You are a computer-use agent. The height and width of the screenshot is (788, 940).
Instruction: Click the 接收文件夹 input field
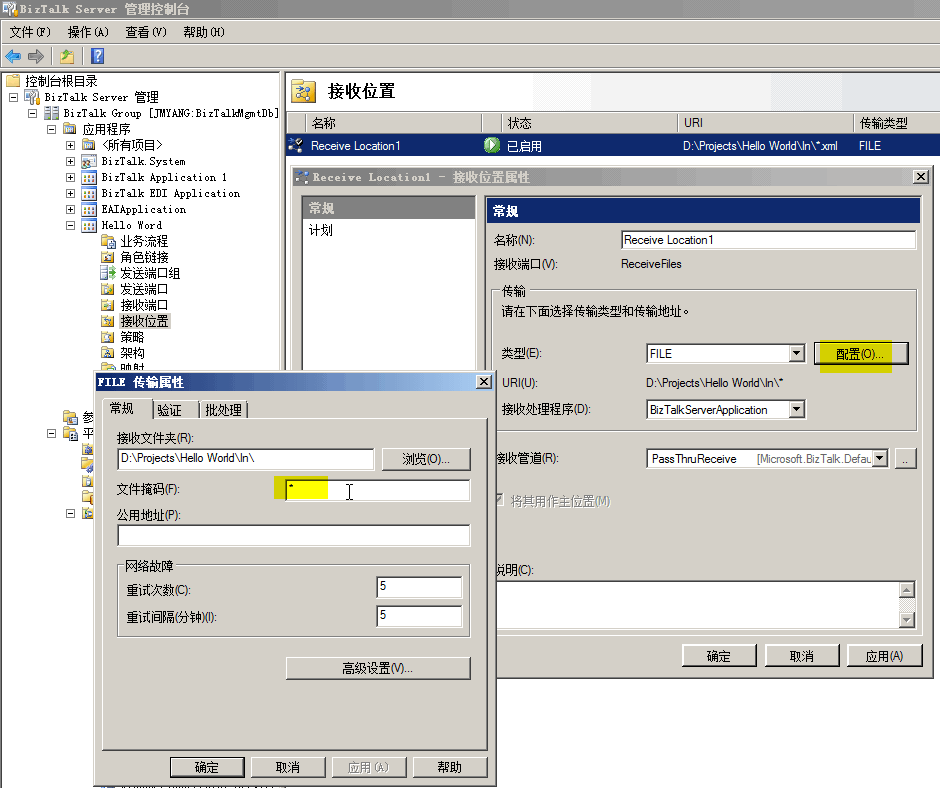pos(246,459)
